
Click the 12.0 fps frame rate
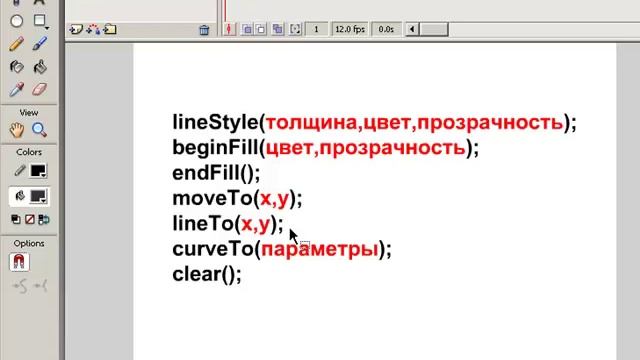pos(350,29)
